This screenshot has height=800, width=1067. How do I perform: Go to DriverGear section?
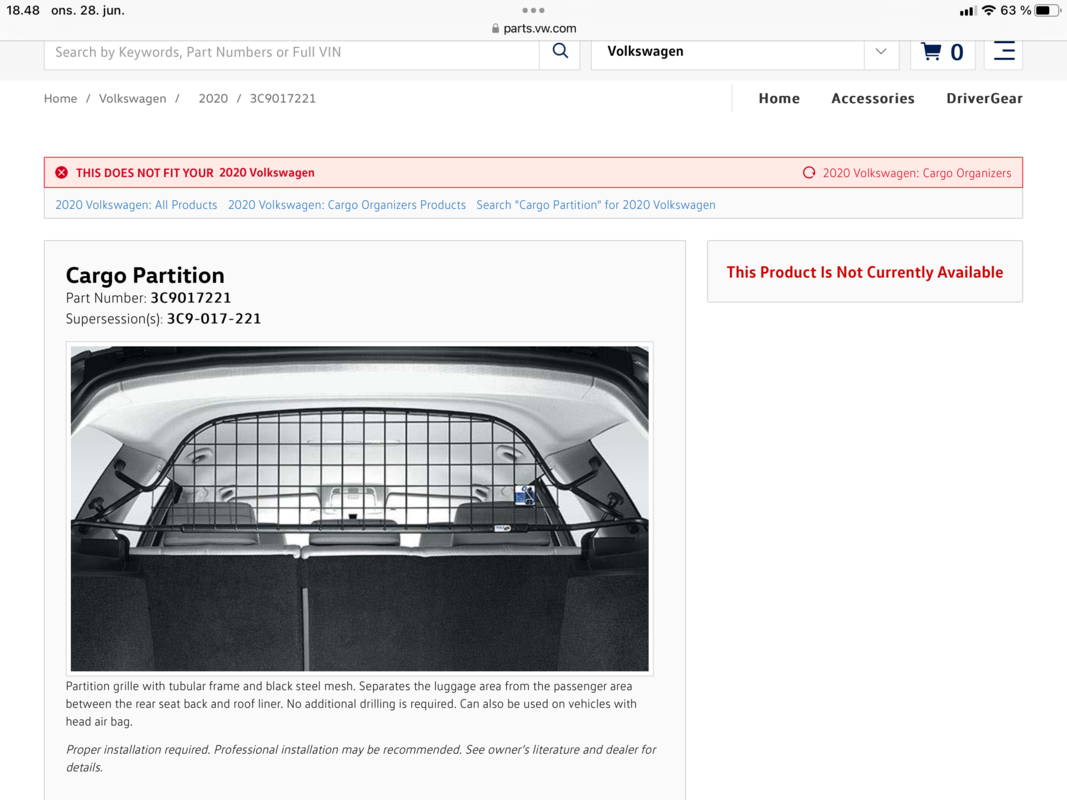tap(984, 98)
